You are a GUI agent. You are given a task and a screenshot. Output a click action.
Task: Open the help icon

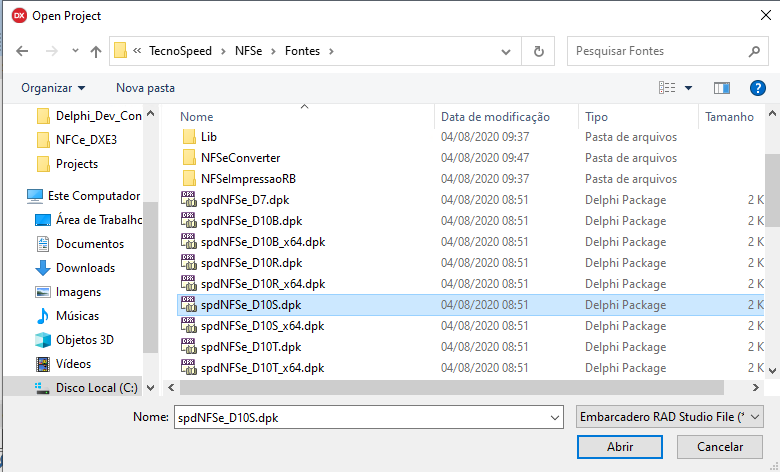click(x=758, y=88)
